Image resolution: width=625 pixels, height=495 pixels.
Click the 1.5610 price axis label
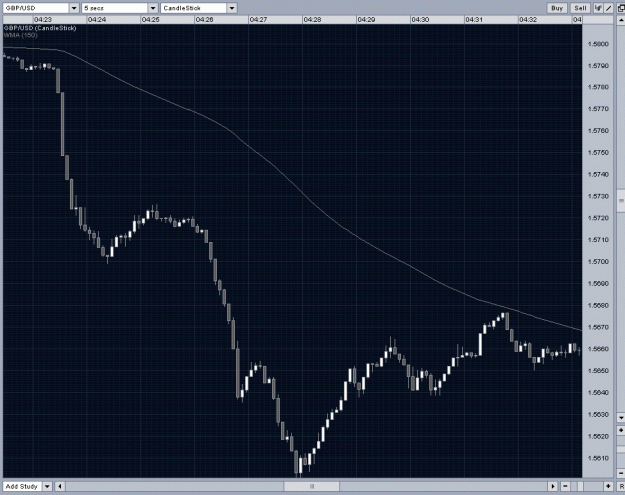[598, 458]
